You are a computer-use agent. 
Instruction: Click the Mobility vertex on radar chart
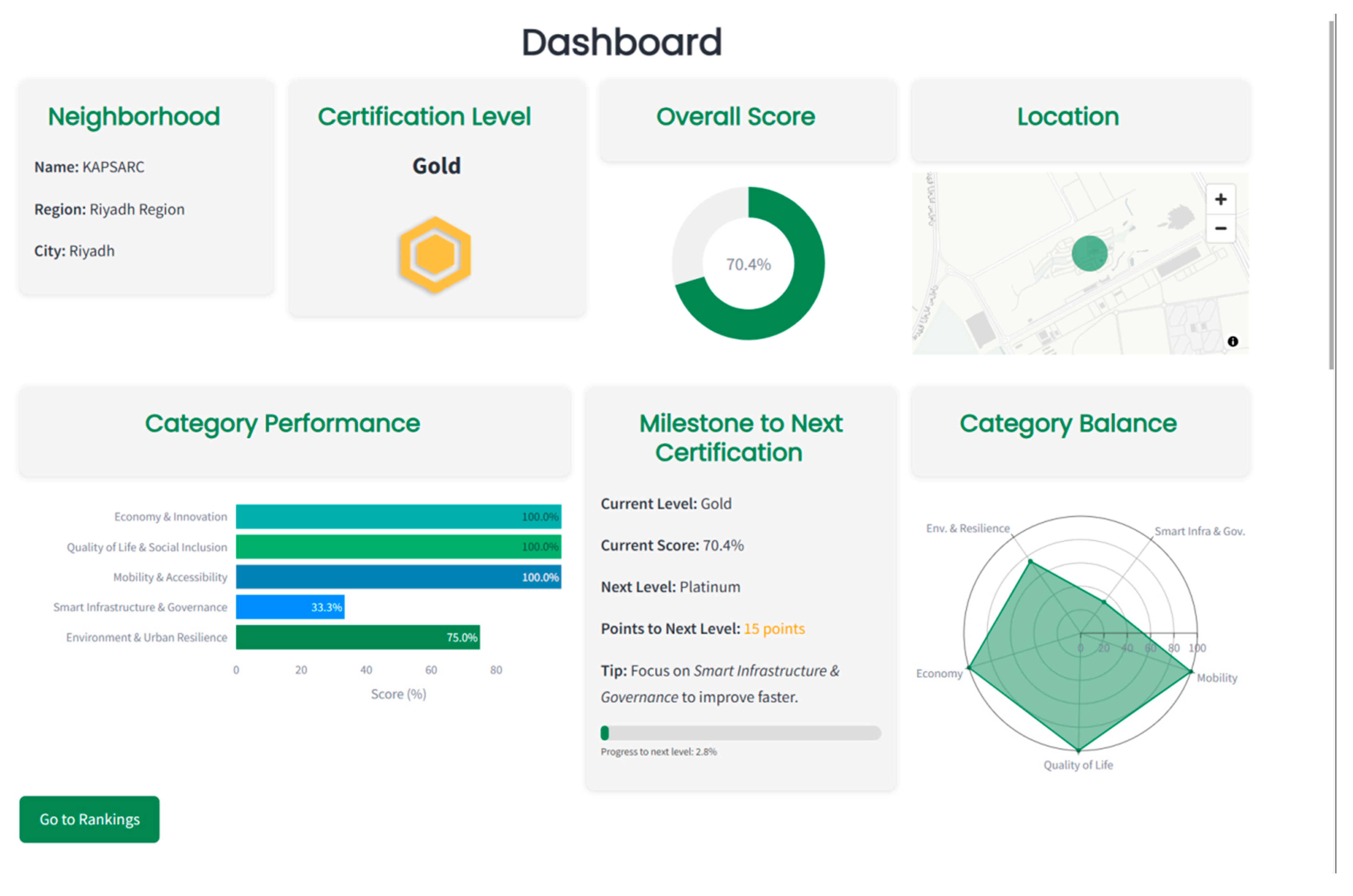(x=1191, y=671)
